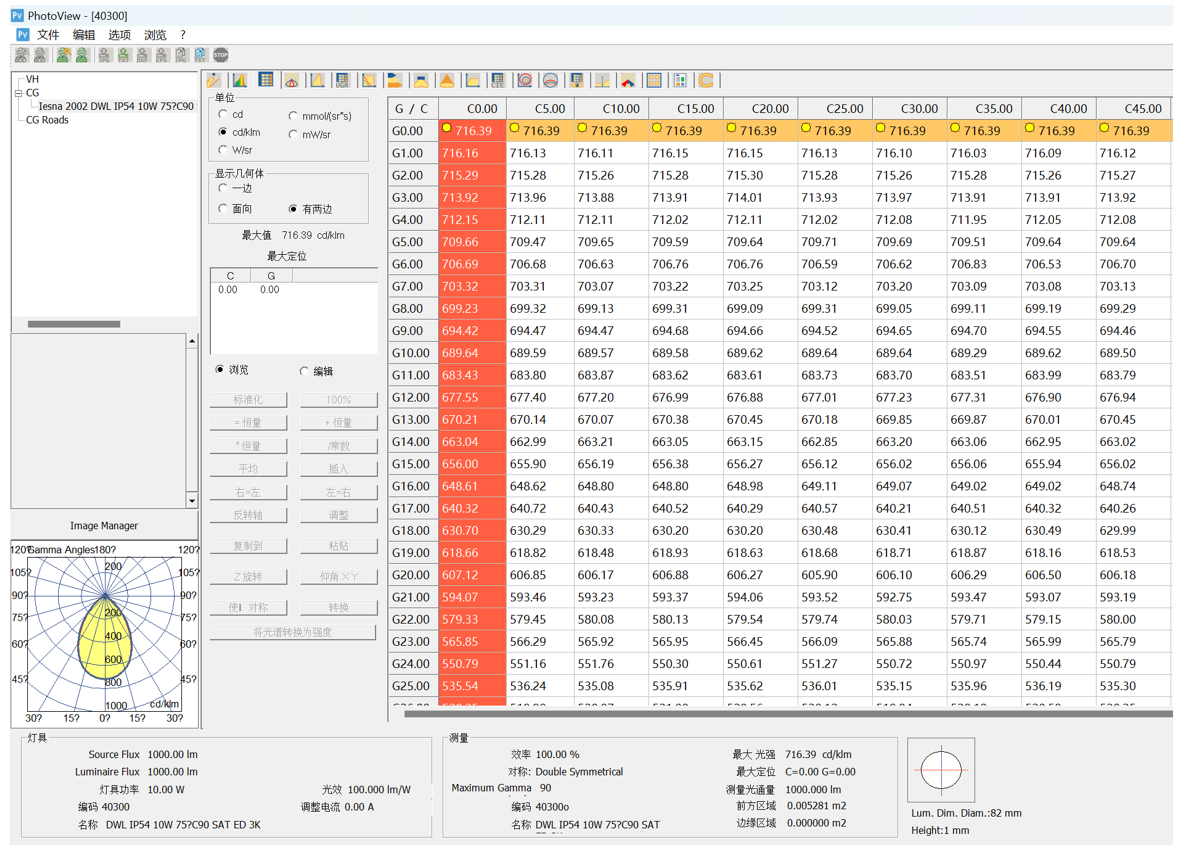Open the info pencil icon tab
This screenshot has height=850, width=1181.
point(214,81)
